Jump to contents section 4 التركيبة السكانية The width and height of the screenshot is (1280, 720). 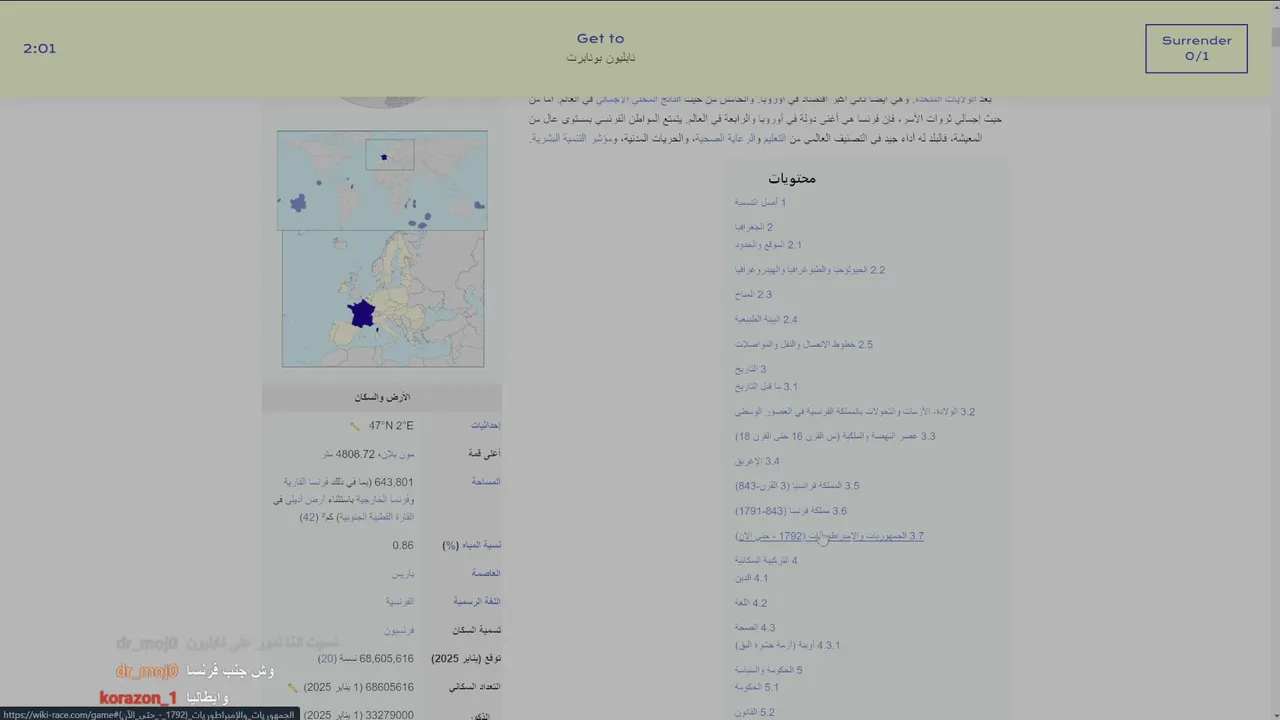(x=766, y=561)
